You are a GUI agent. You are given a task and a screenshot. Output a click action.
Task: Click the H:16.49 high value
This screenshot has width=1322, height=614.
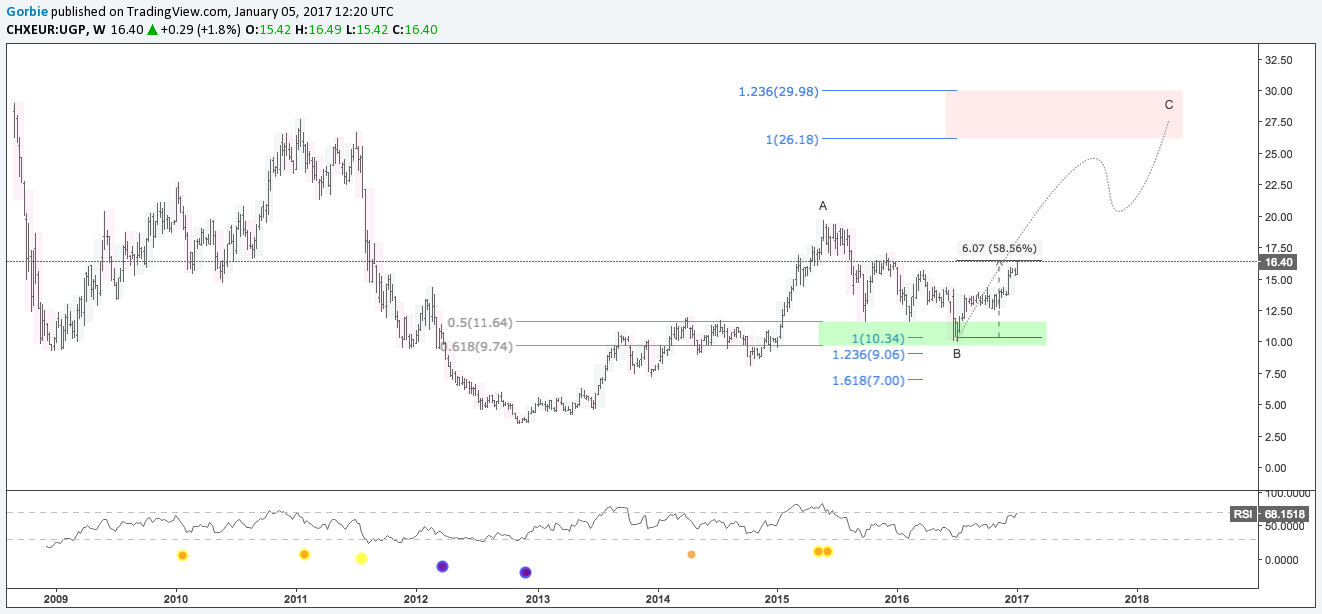click(319, 30)
